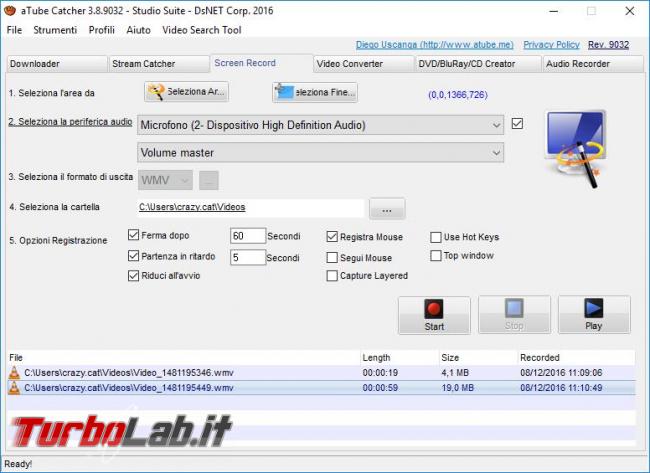Image resolution: width=650 pixels, height=473 pixels.
Task: Click the Play button
Action: click(x=594, y=314)
